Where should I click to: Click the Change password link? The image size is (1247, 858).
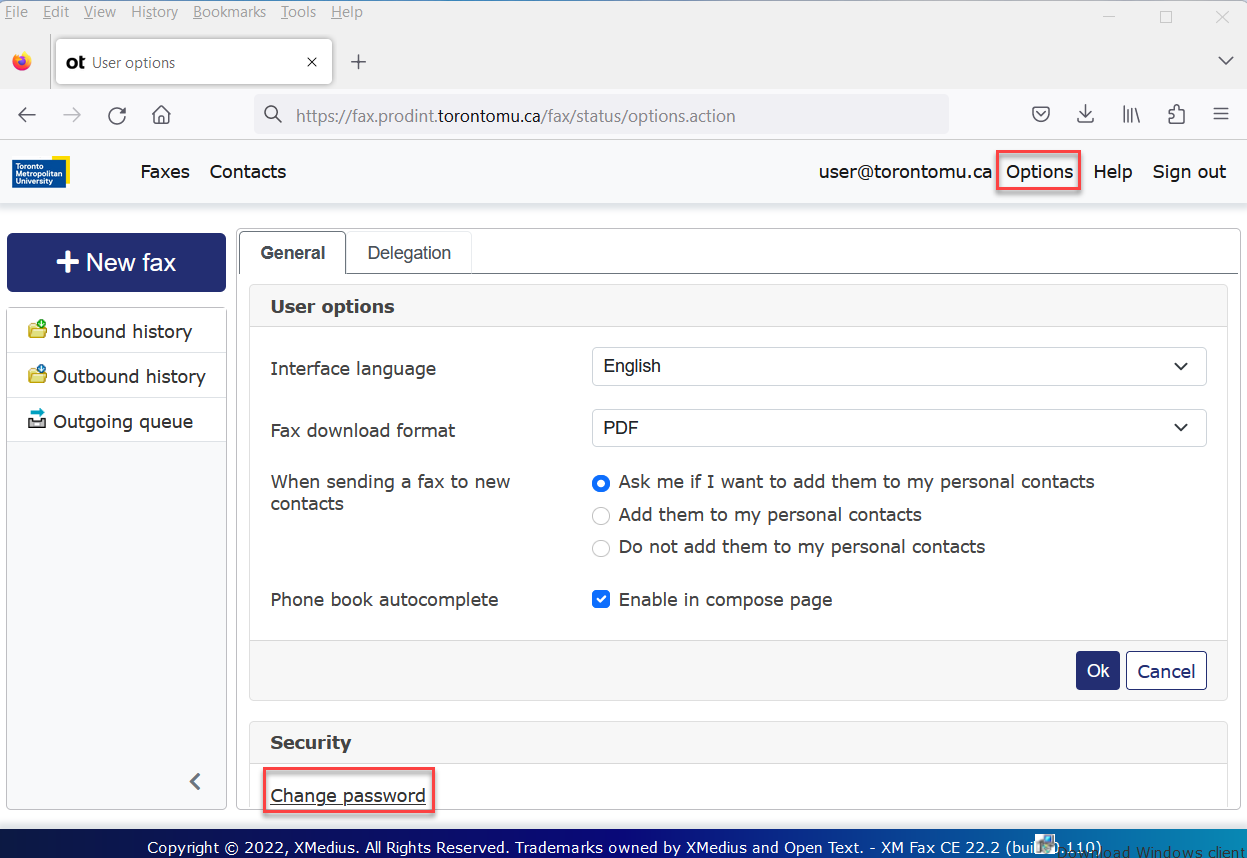click(348, 796)
